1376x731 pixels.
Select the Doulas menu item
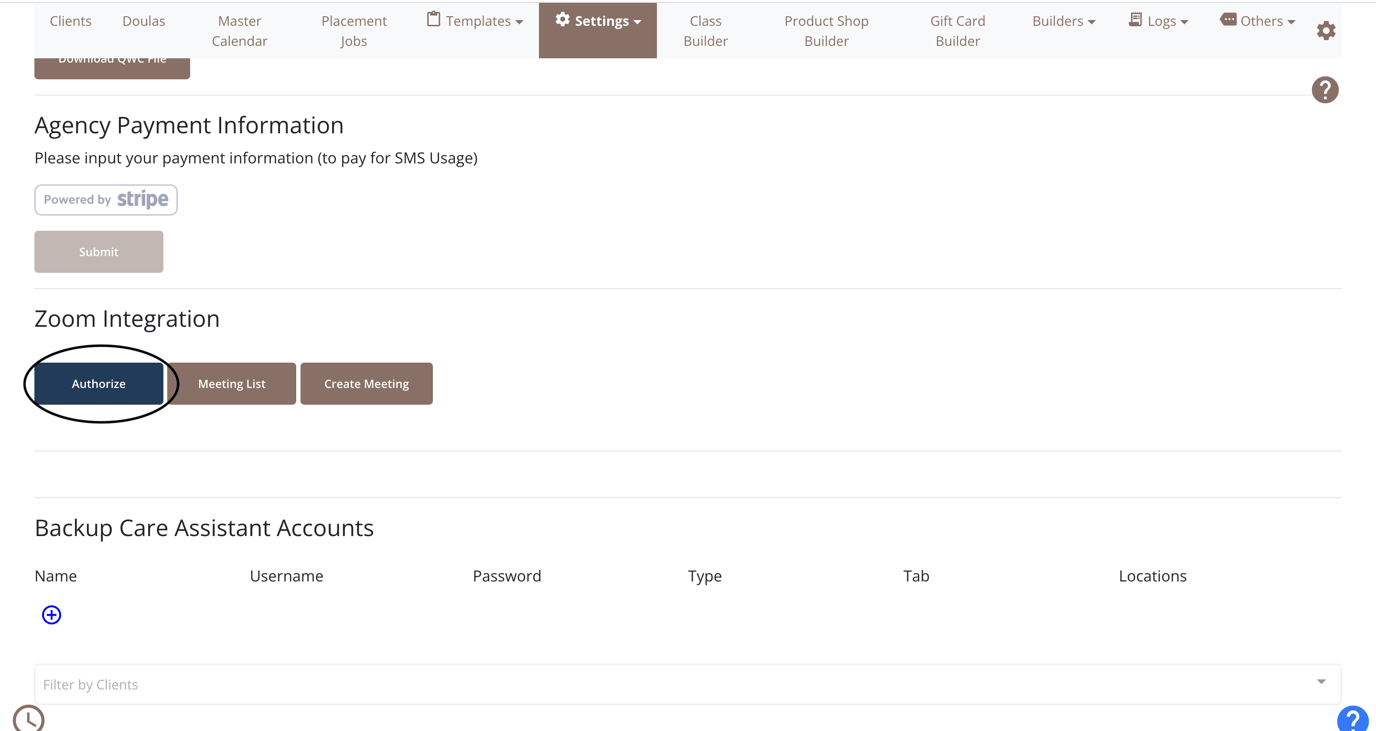[x=143, y=20]
